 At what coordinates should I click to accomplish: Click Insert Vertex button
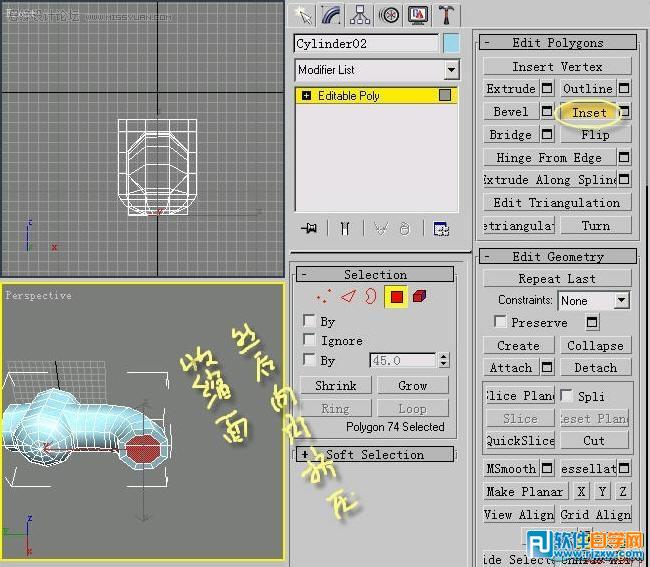click(557, 67)
